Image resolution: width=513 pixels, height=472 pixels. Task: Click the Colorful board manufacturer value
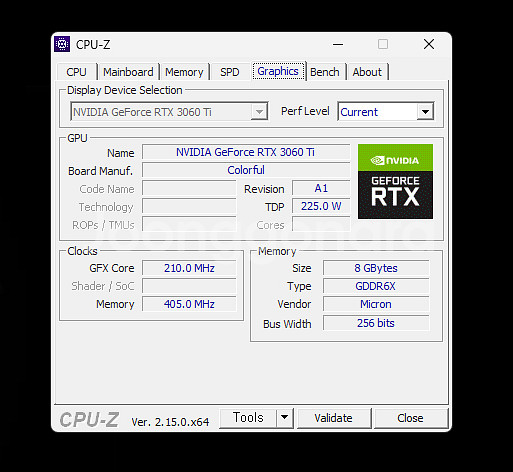pos(246,170)
